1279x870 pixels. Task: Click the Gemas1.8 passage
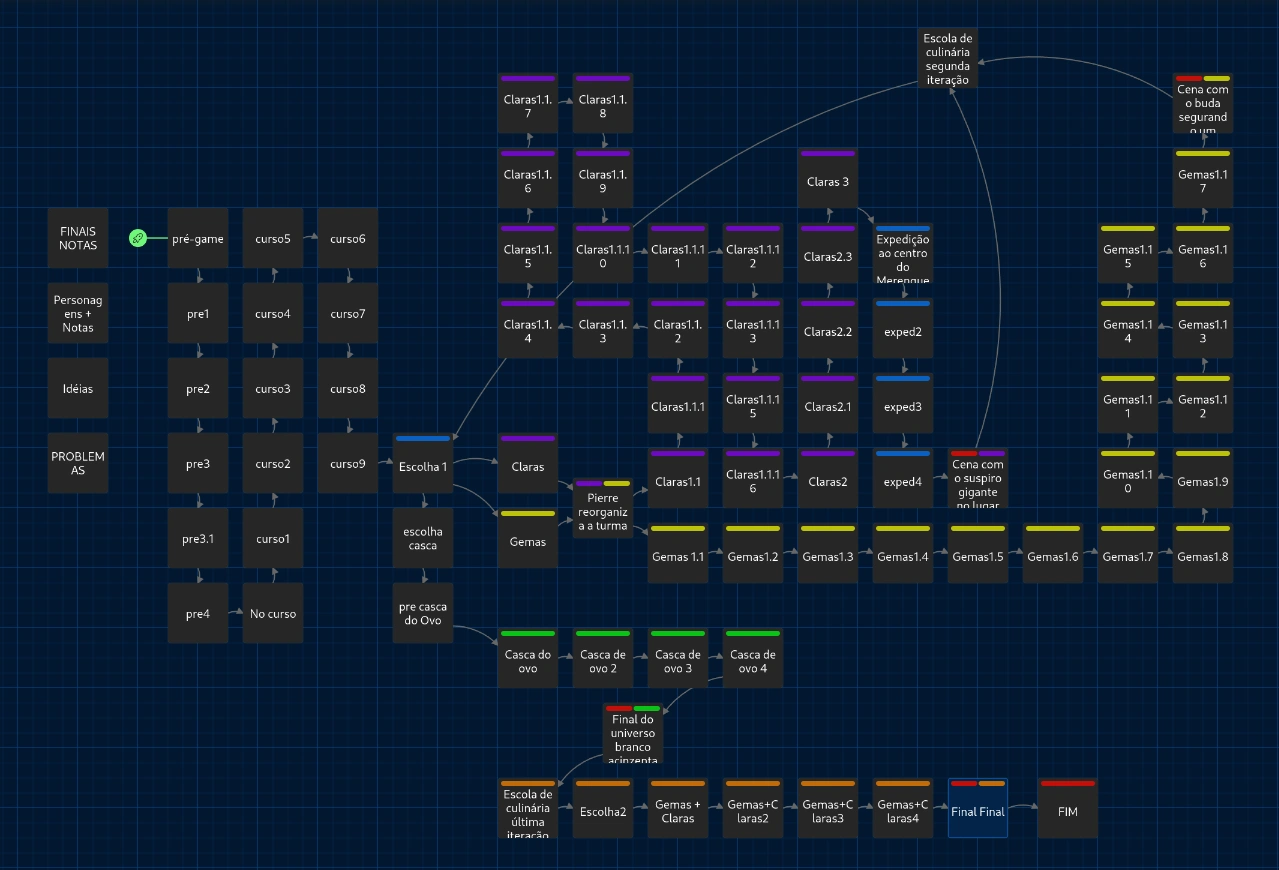tap(1203, 557)
